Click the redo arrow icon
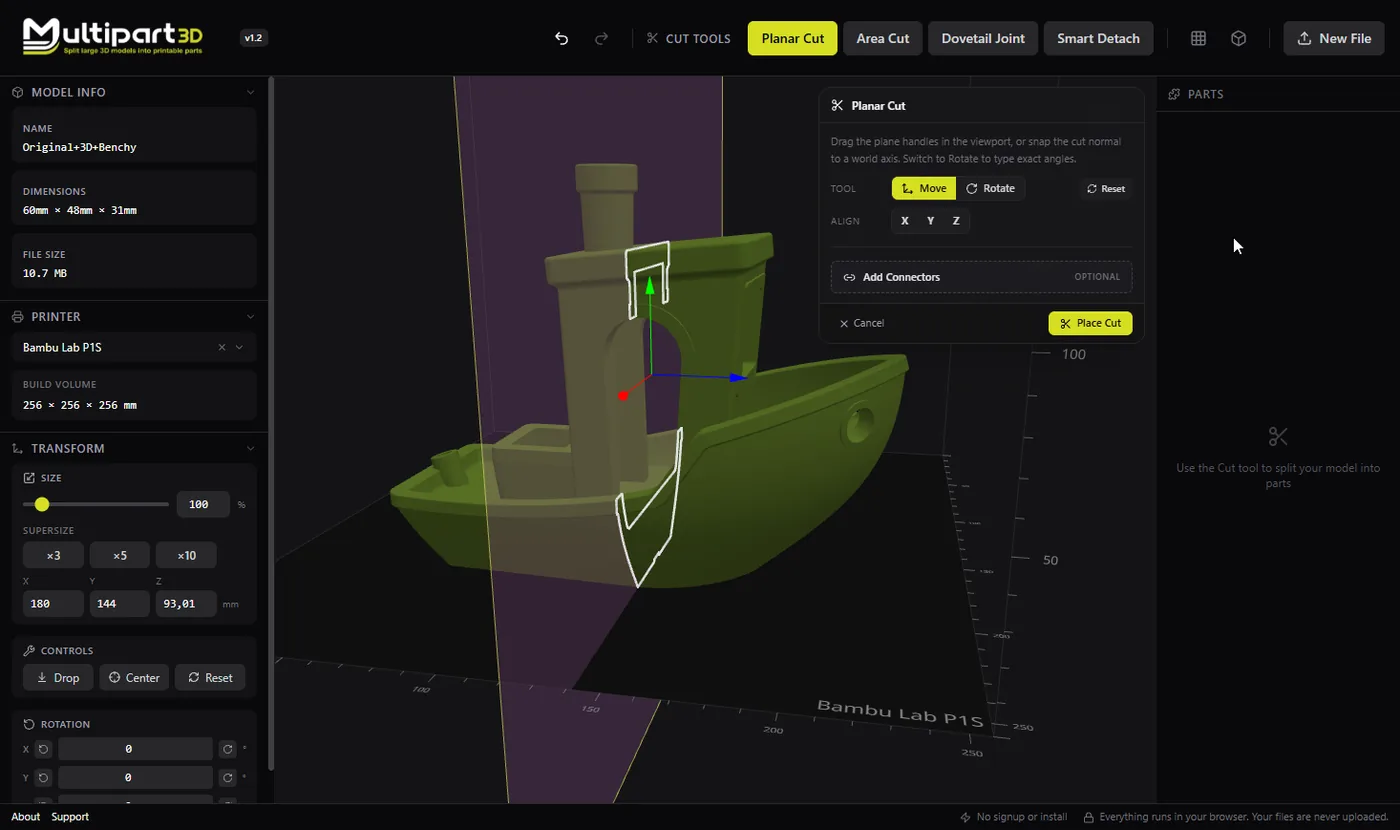This screenshot has width=1400, height=830. 602,39
